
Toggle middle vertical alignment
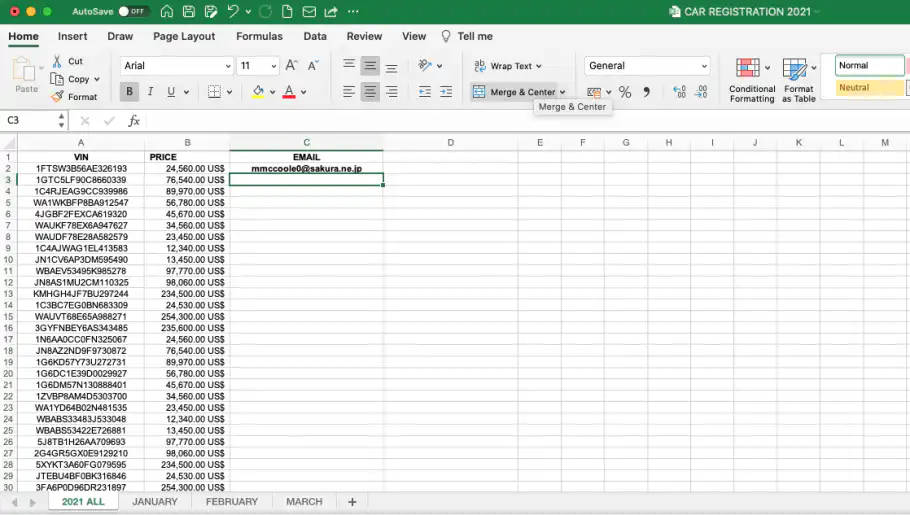point(370,66)
